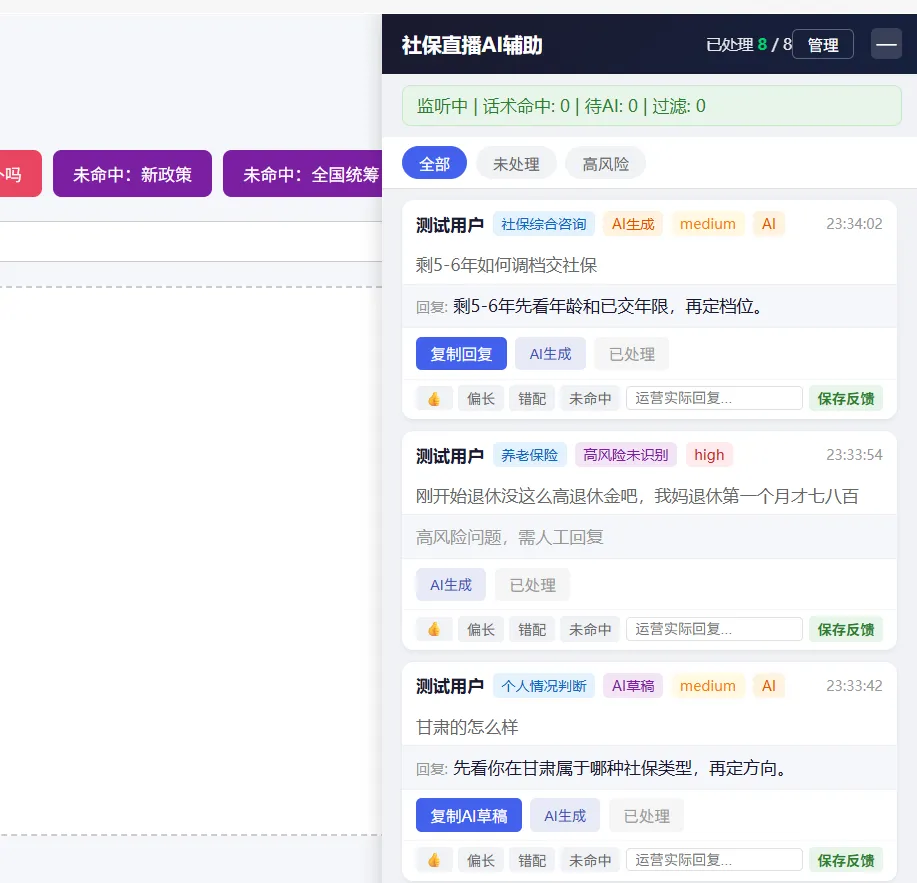Click the 复制AI草稿 button
917x883 pixels.
pos(468,815)
